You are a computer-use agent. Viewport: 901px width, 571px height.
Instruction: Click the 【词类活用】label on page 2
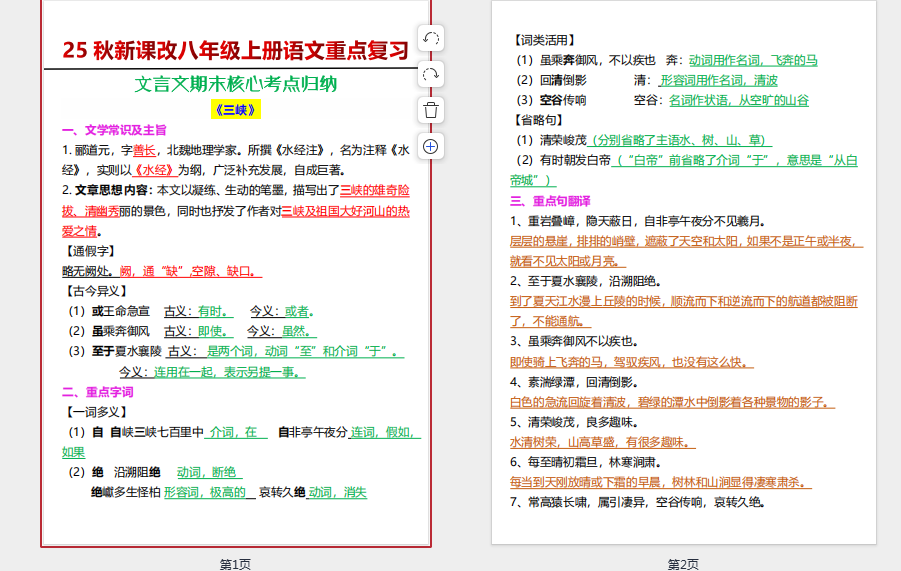point(543,40)
